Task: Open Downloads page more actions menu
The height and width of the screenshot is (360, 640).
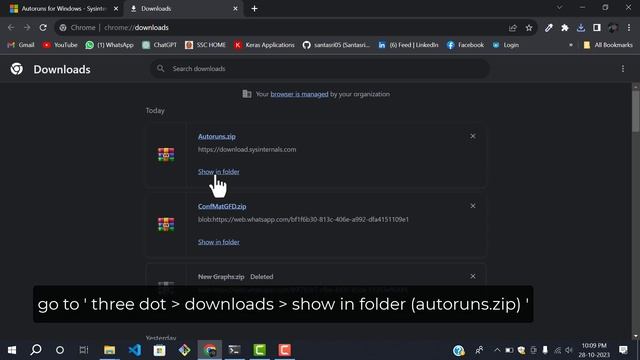Action: (x=623, y=69)
